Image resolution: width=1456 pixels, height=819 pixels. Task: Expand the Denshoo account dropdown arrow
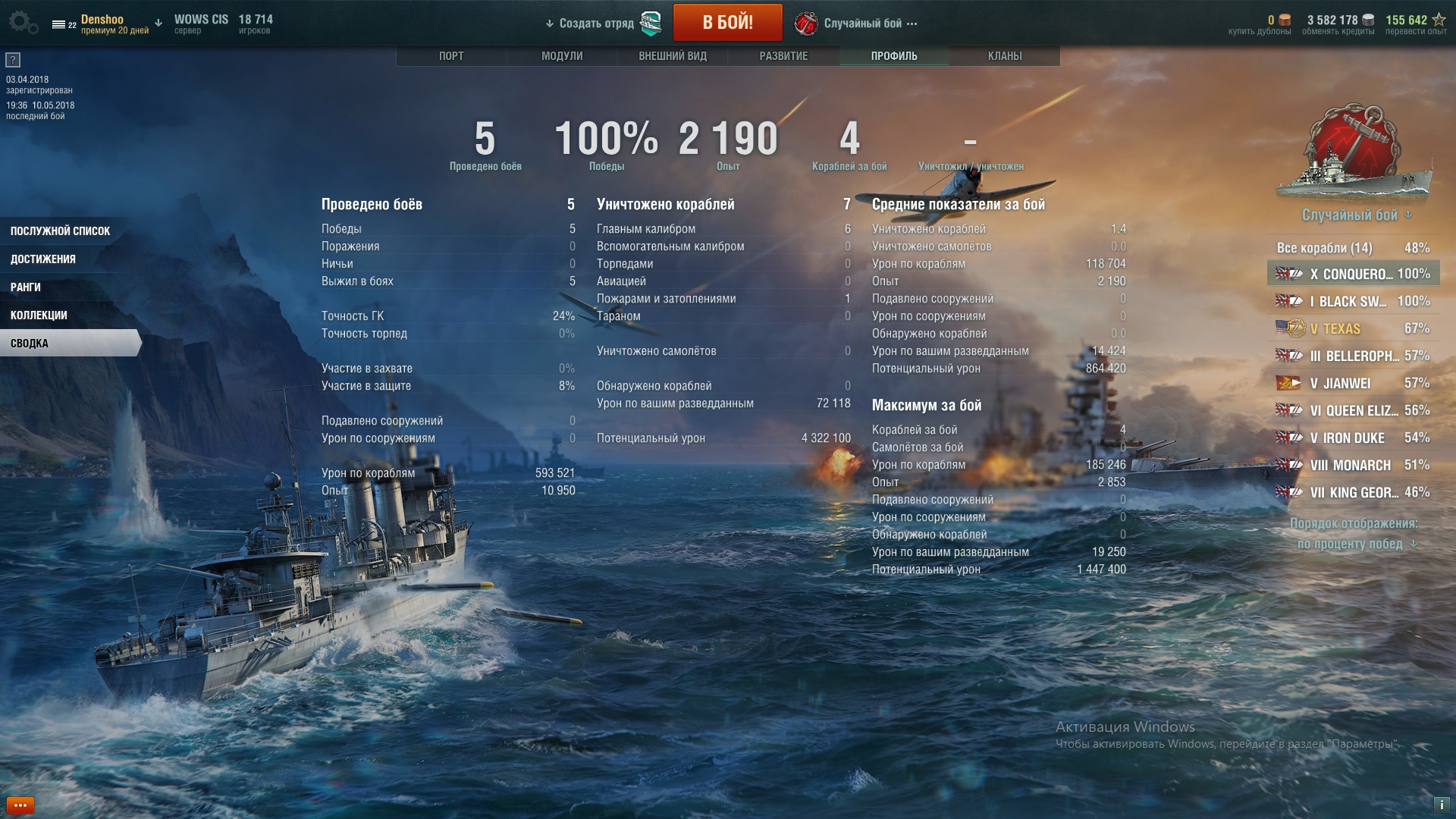(x=158, y=23)
